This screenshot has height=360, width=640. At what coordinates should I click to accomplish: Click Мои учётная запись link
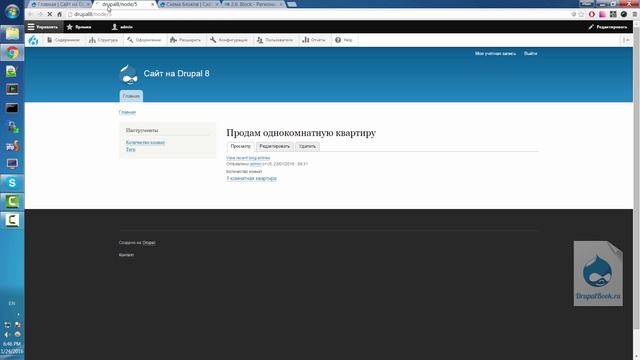495,53
